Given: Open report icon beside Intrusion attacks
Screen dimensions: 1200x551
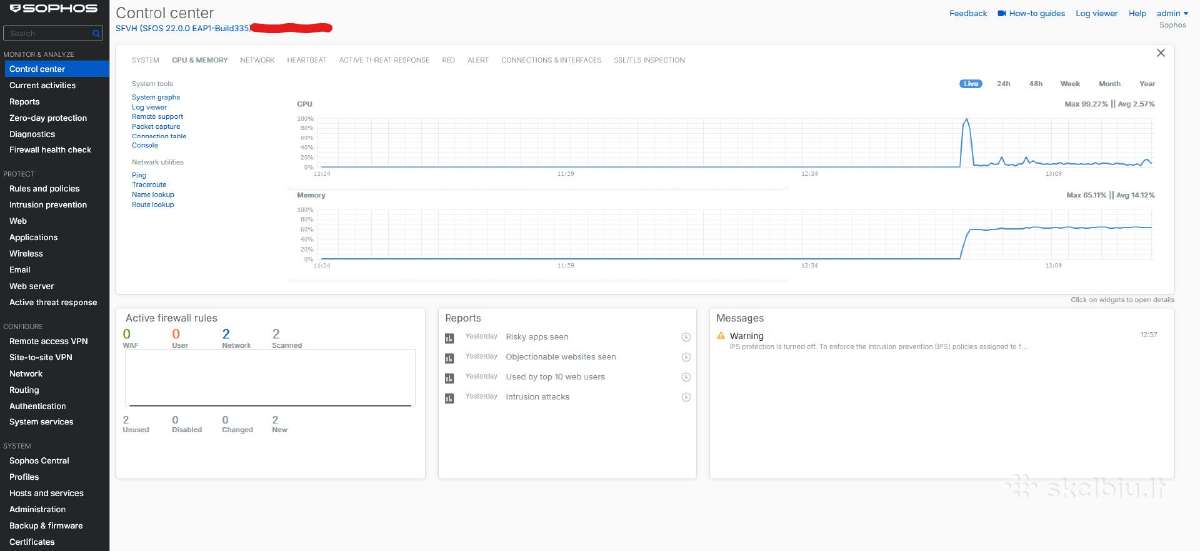Looking at the screenshot, I should 450,397.
